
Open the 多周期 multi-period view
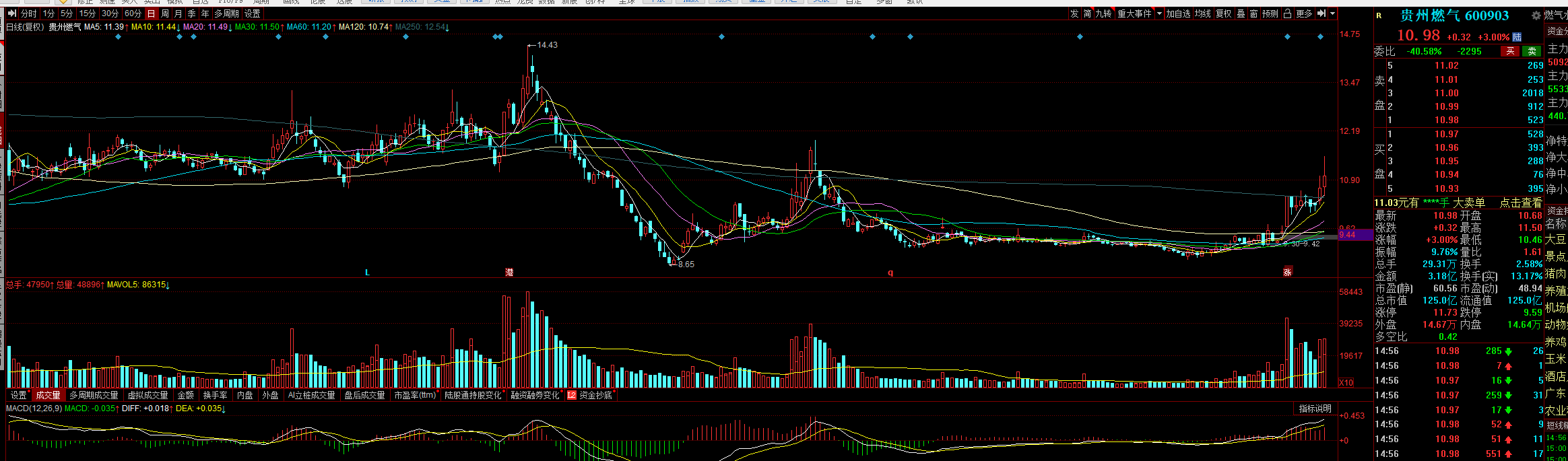[x=227, y=13]
